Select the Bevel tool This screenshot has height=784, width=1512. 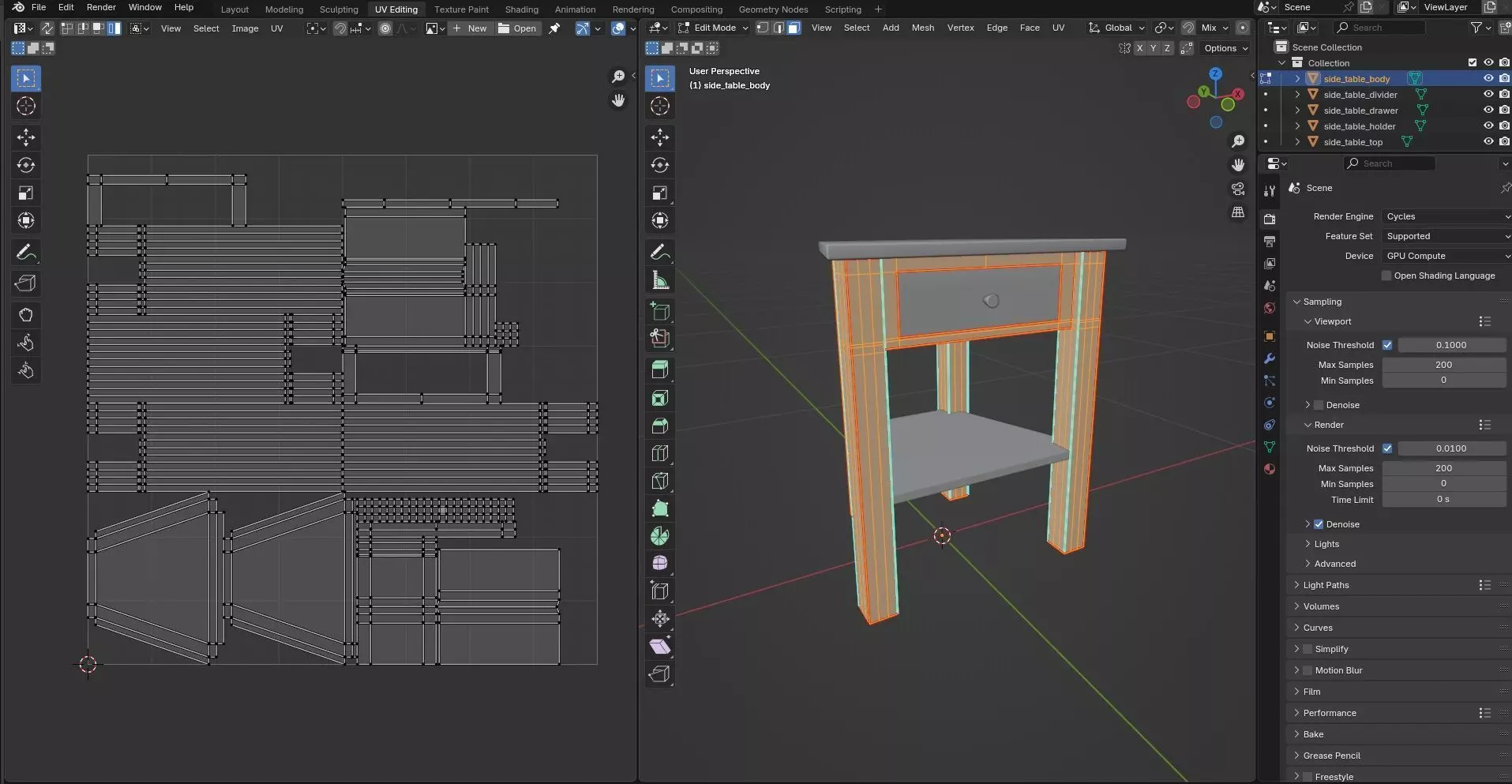tap(660, 426)
